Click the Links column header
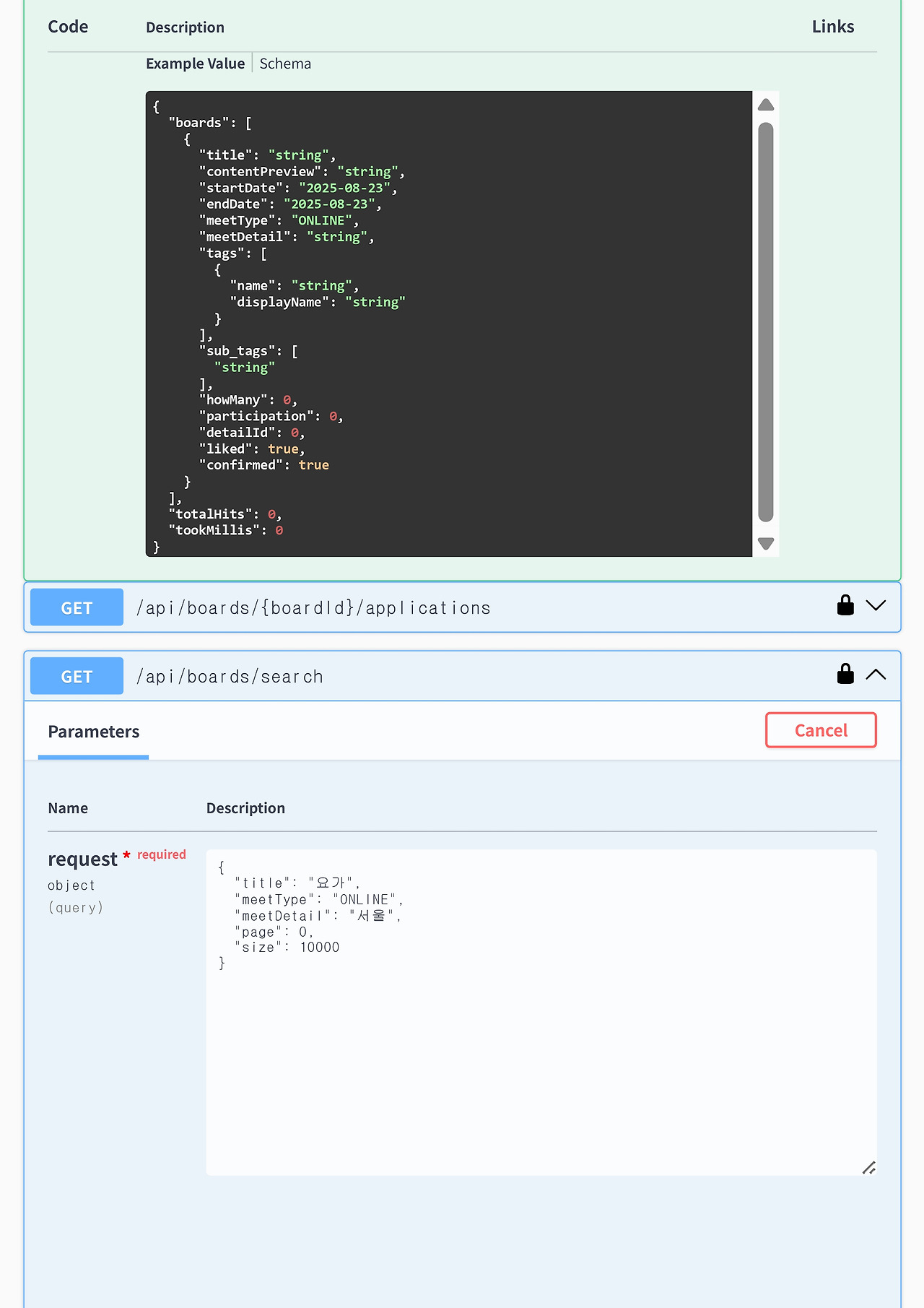Image resolution: width=924 pixels, height=1308 pixels. 832,27
